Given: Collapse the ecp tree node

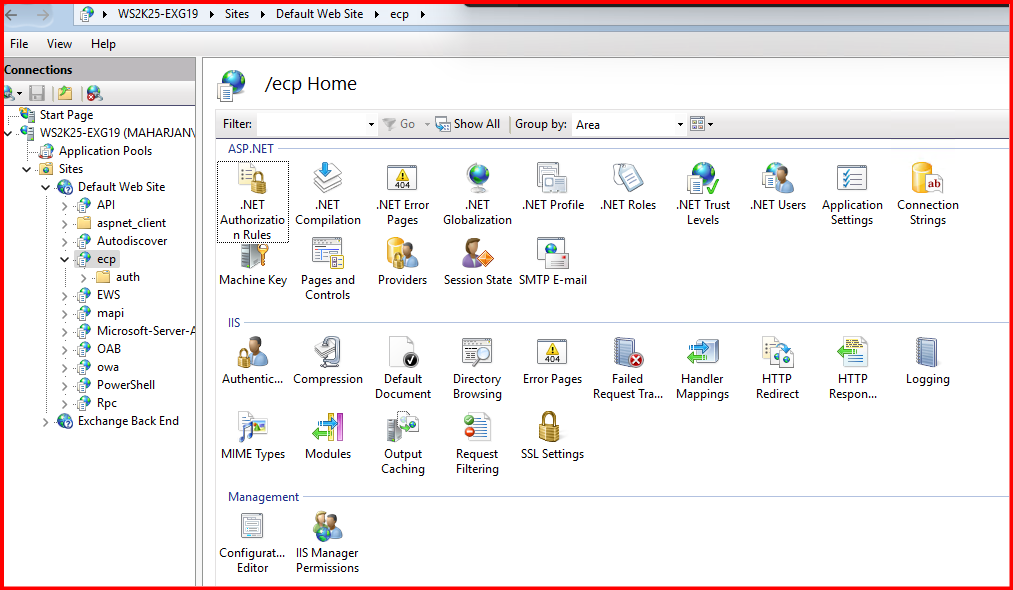Looking at the screenshot, I should coord(65,259).
